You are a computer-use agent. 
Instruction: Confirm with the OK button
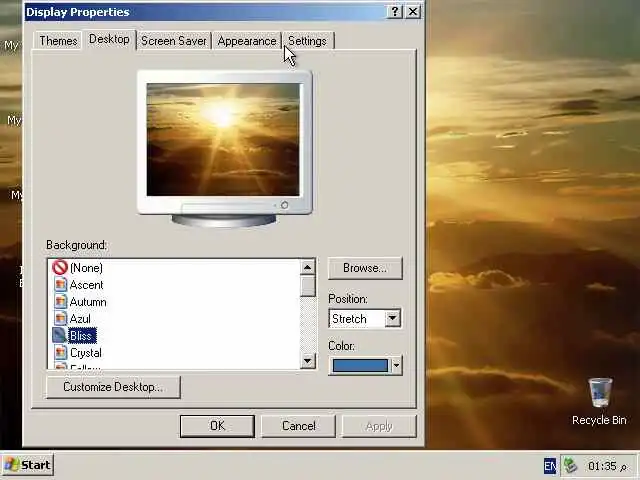(217, 426)
